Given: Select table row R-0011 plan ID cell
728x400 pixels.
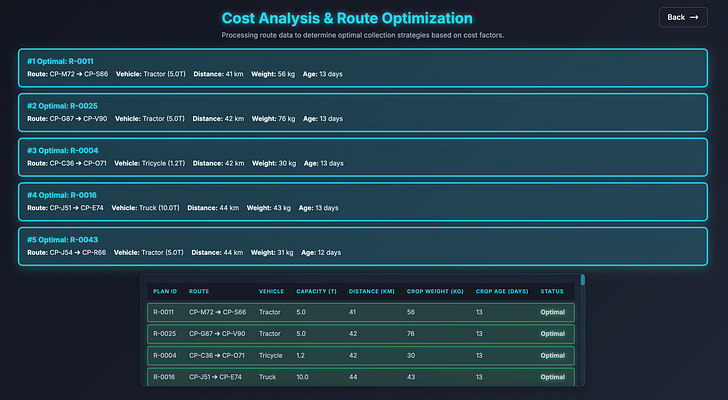Looking at the screenshot, I should point(163,312).
